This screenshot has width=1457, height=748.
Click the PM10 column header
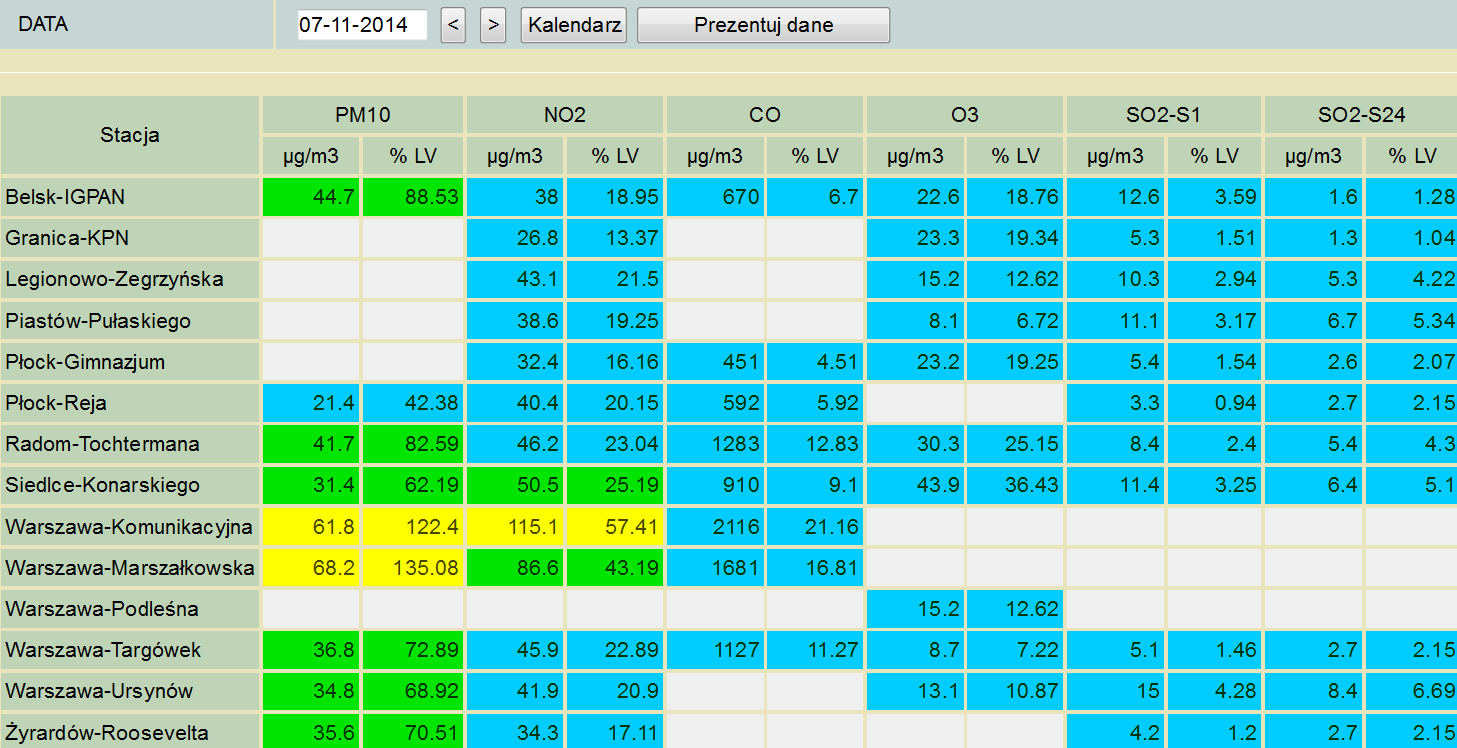[363, 115]
